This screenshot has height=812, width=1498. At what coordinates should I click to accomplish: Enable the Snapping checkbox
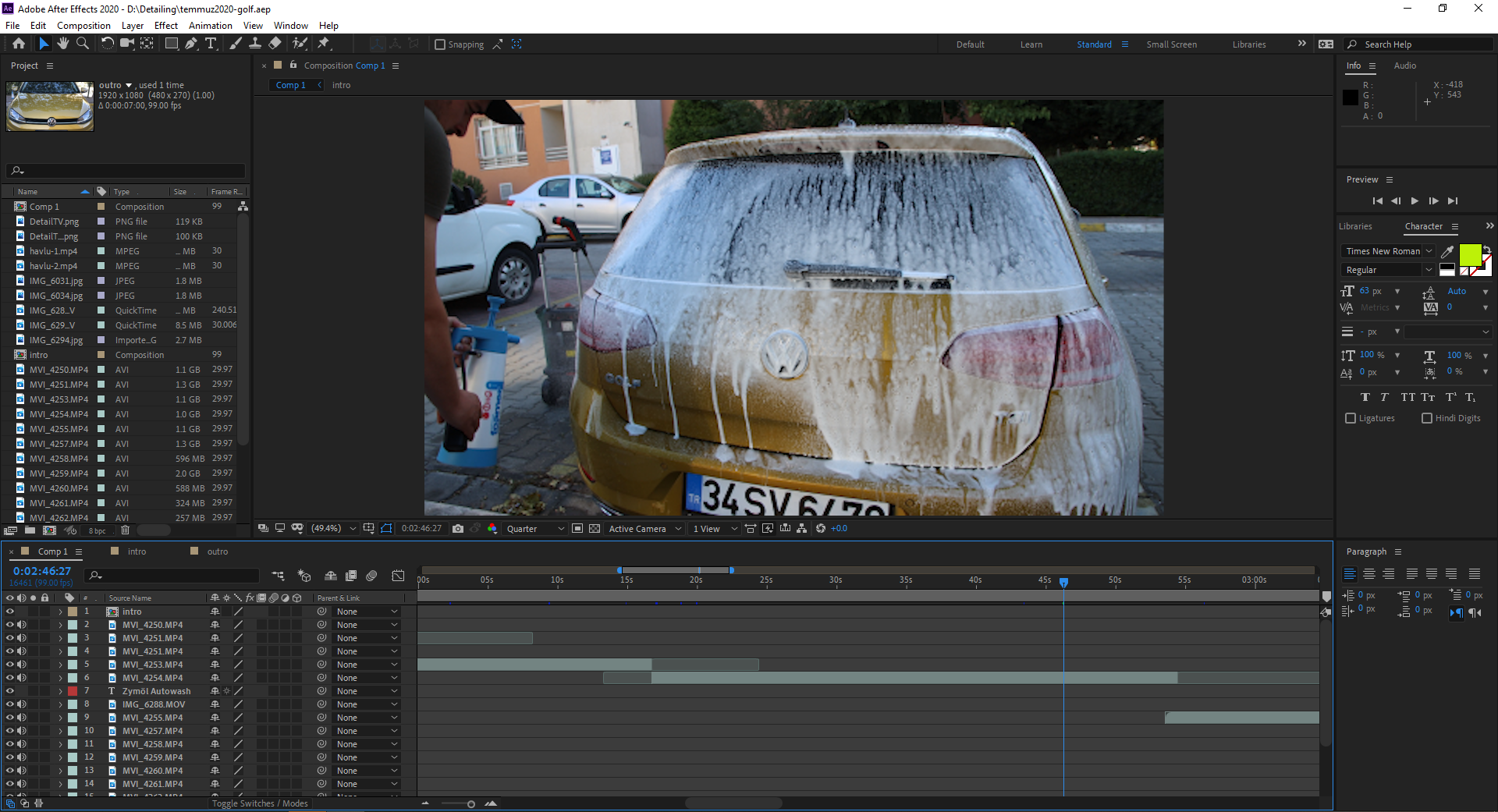point(440,44)
